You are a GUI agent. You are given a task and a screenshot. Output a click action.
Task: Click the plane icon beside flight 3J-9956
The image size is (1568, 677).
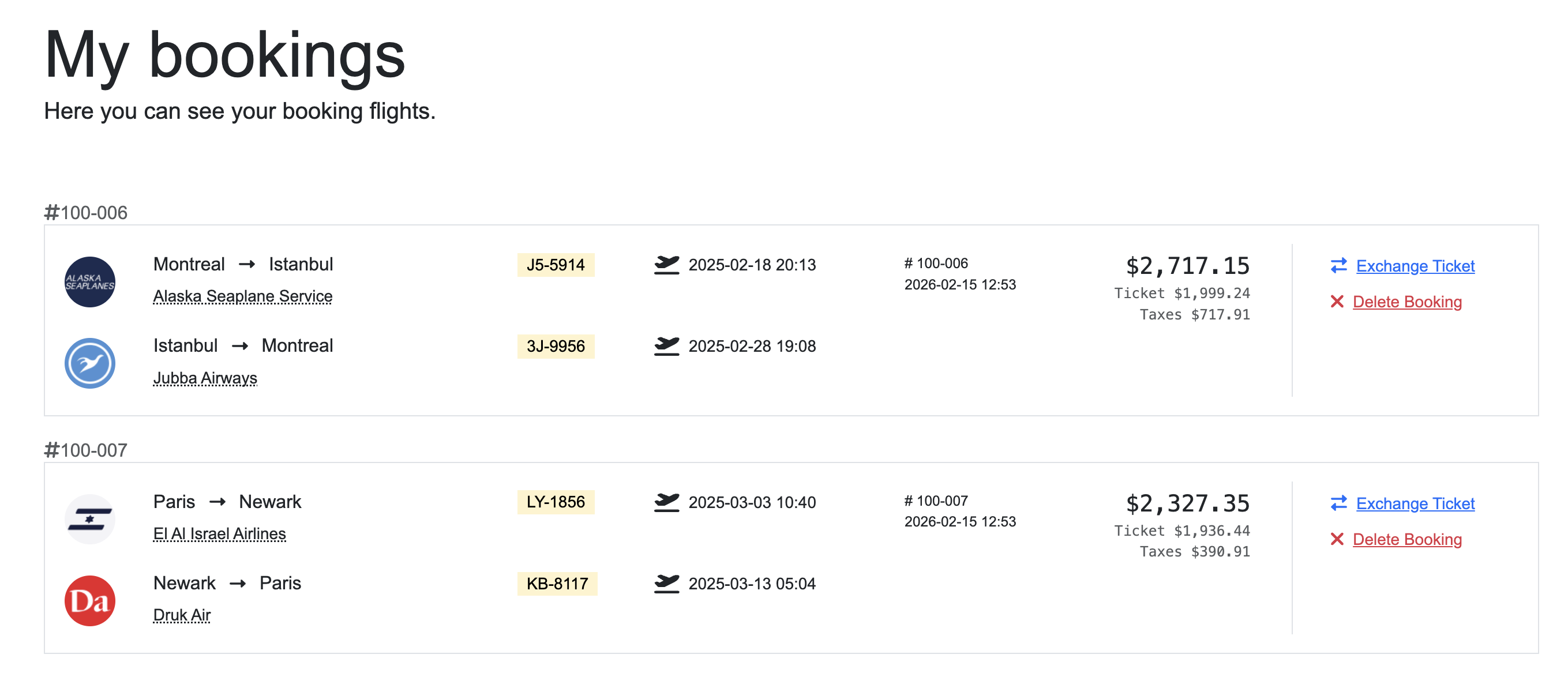tap(667, 345)
